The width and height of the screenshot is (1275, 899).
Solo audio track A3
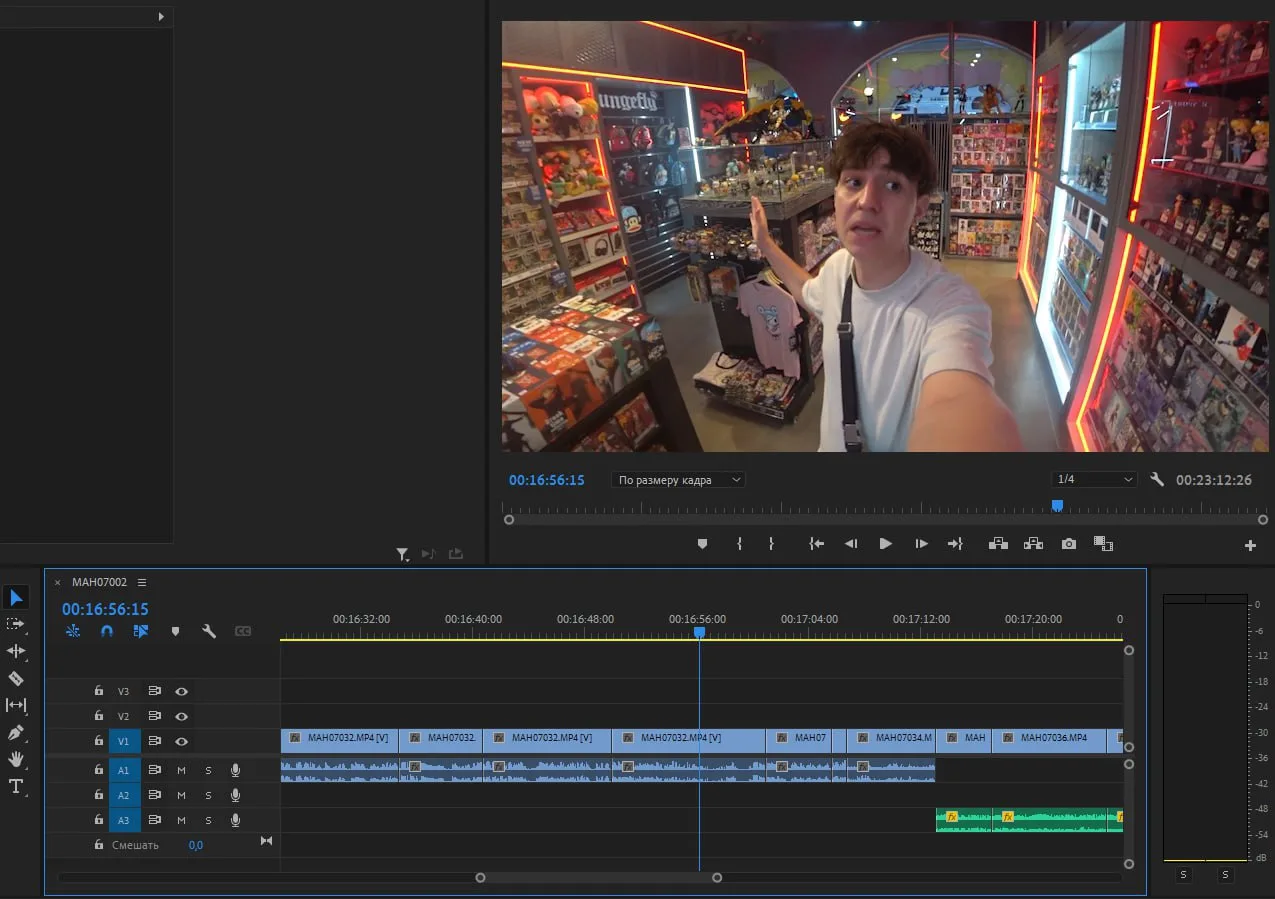pos(208,820)
